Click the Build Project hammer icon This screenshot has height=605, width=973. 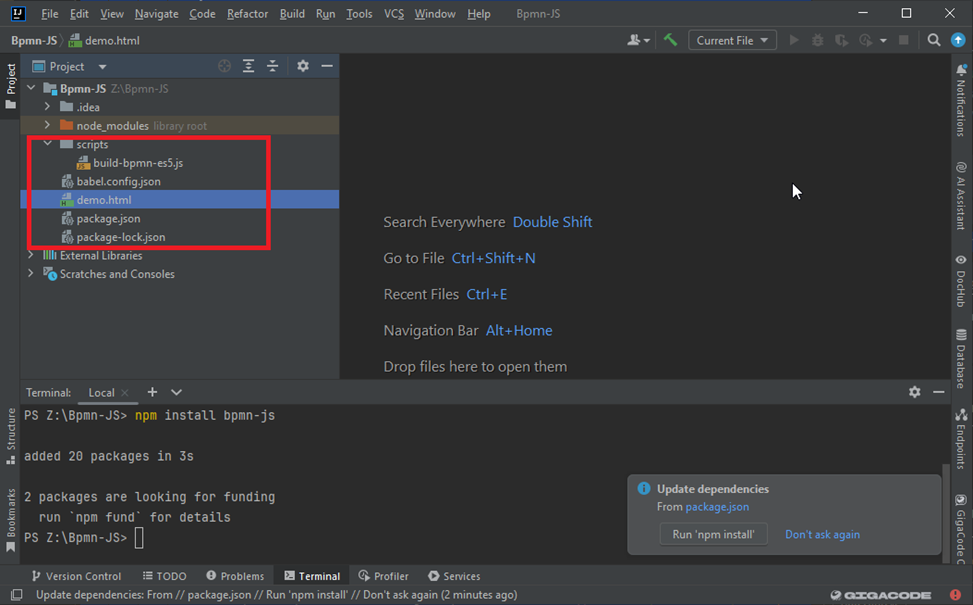tap(670, 40)
